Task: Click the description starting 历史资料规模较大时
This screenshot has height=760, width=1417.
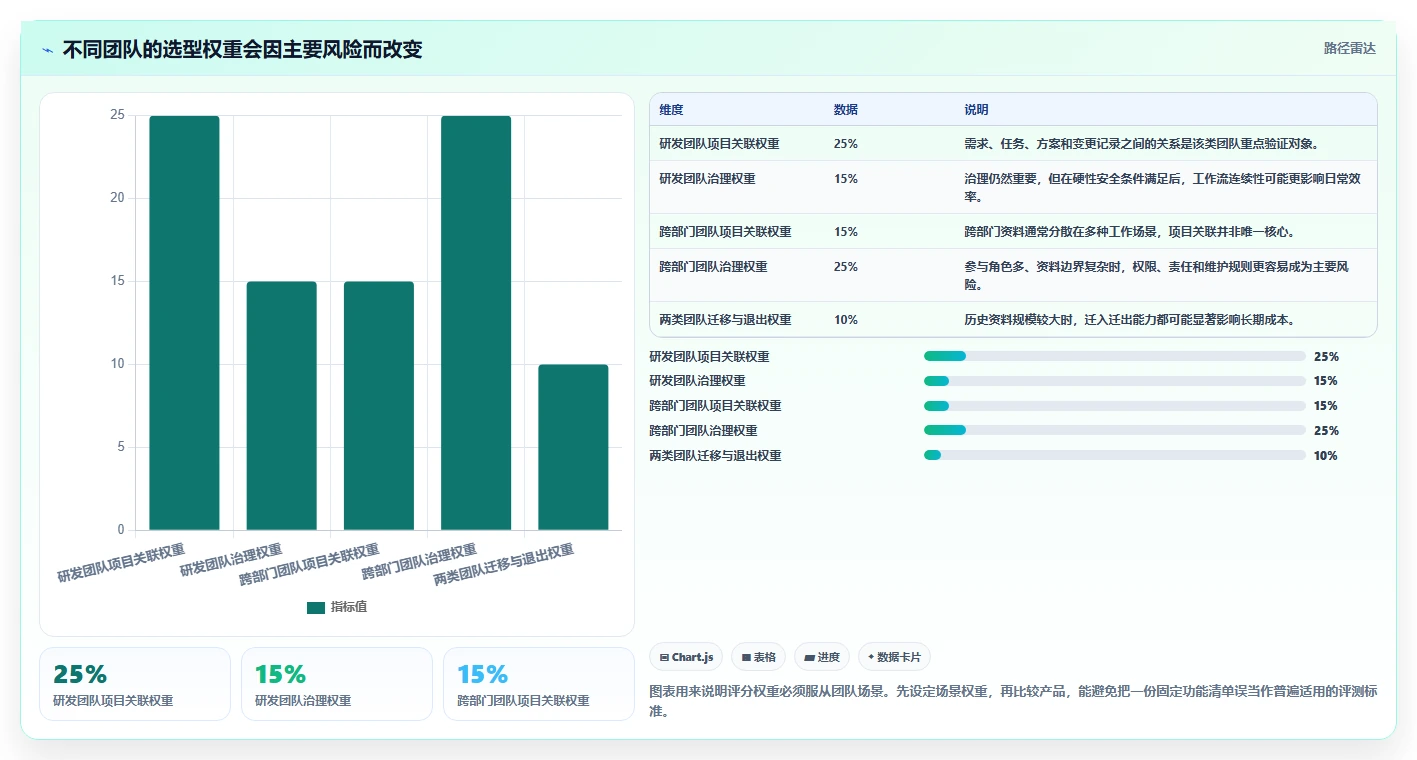Action: (x=1130, y=320)
